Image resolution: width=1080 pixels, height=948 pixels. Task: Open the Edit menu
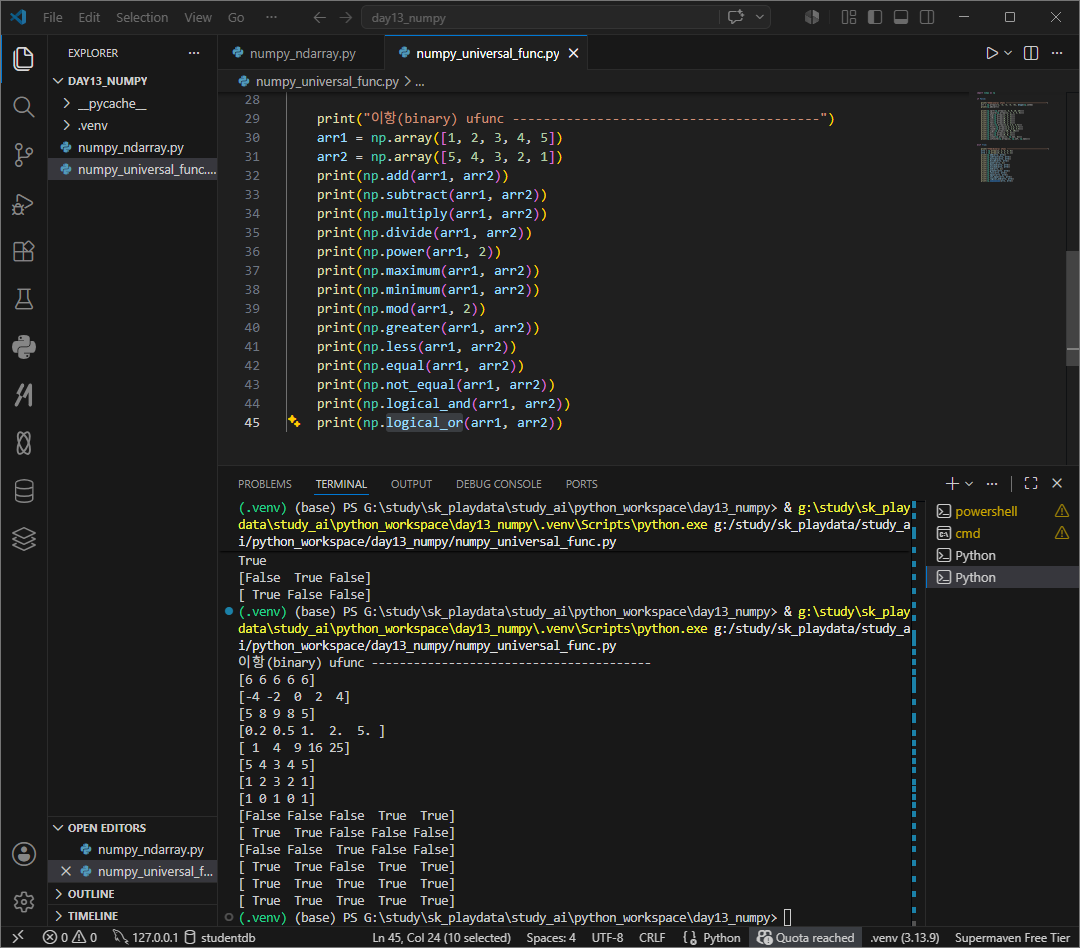89,17
